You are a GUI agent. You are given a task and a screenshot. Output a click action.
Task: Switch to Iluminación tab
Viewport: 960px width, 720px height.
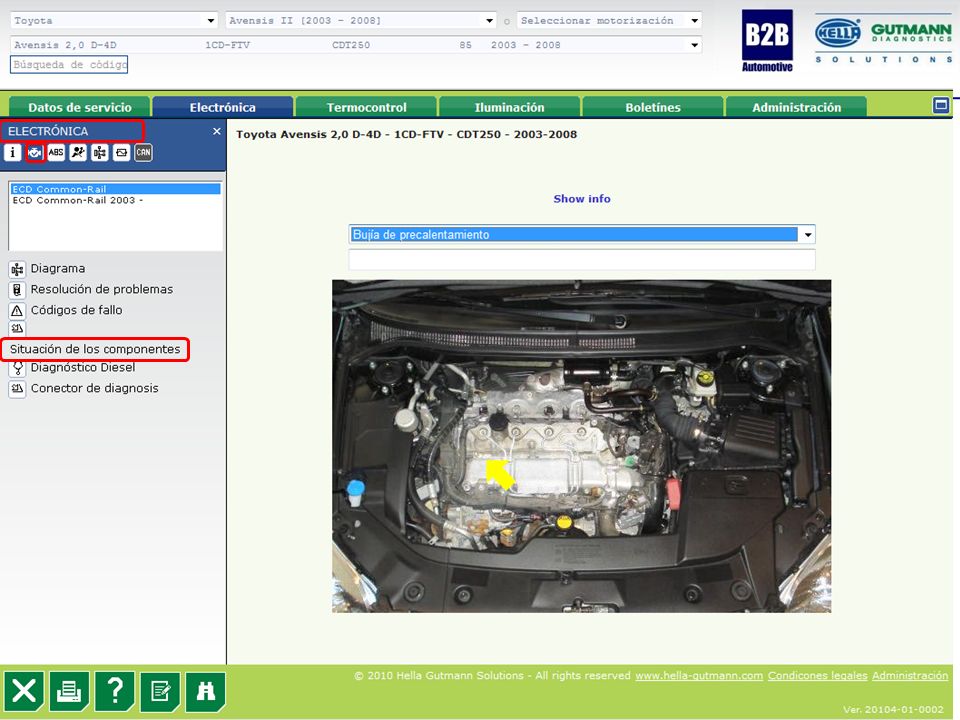coord(509,107)
